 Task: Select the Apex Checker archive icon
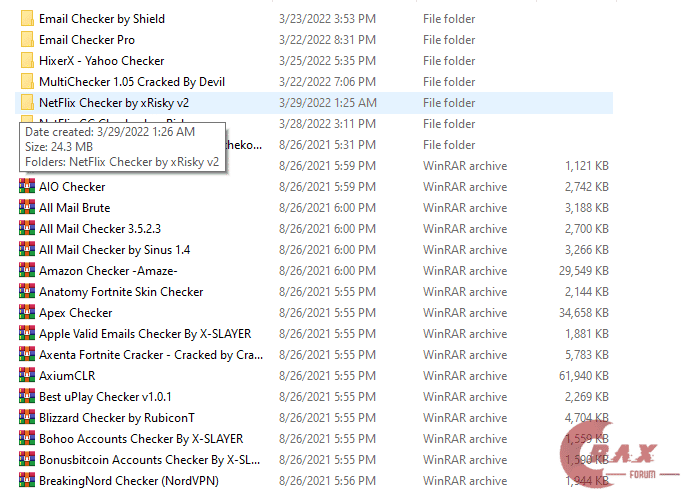click(27, 312)
